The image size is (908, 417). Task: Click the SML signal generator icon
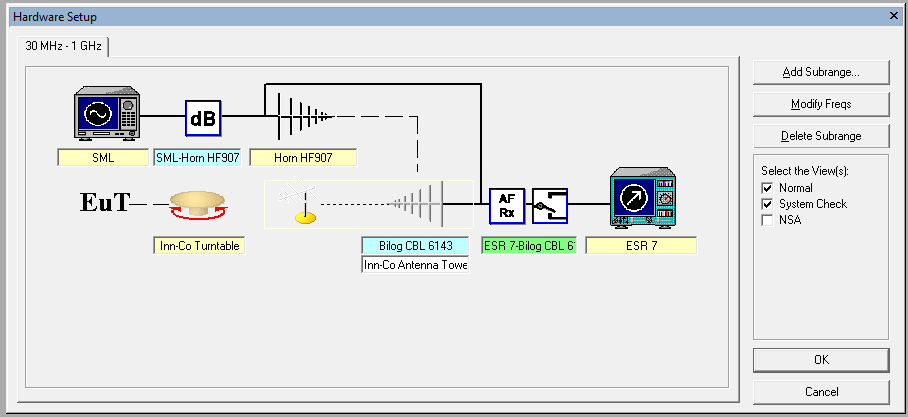tap(107, 113)
